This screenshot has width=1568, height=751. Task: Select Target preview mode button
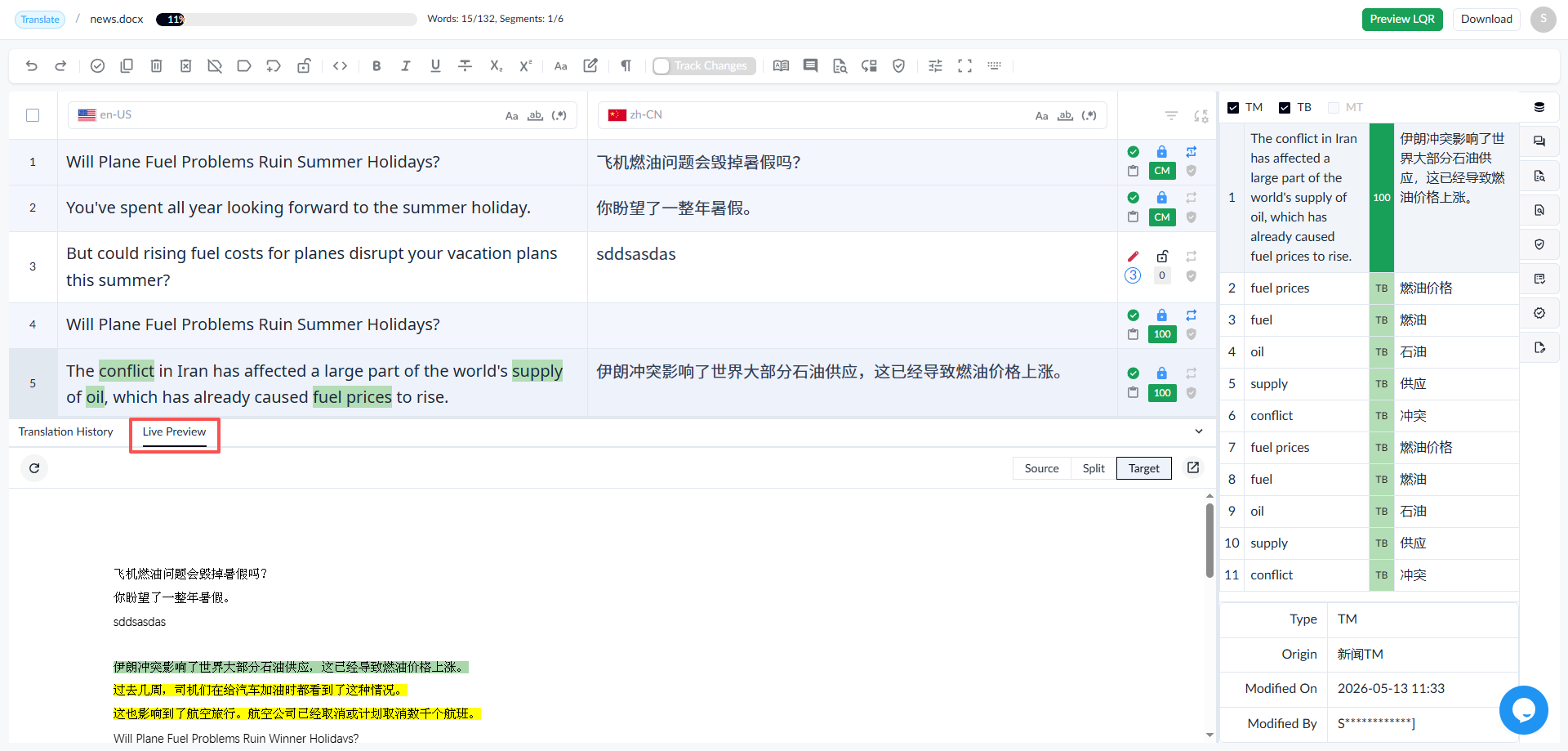[1144, 468]
